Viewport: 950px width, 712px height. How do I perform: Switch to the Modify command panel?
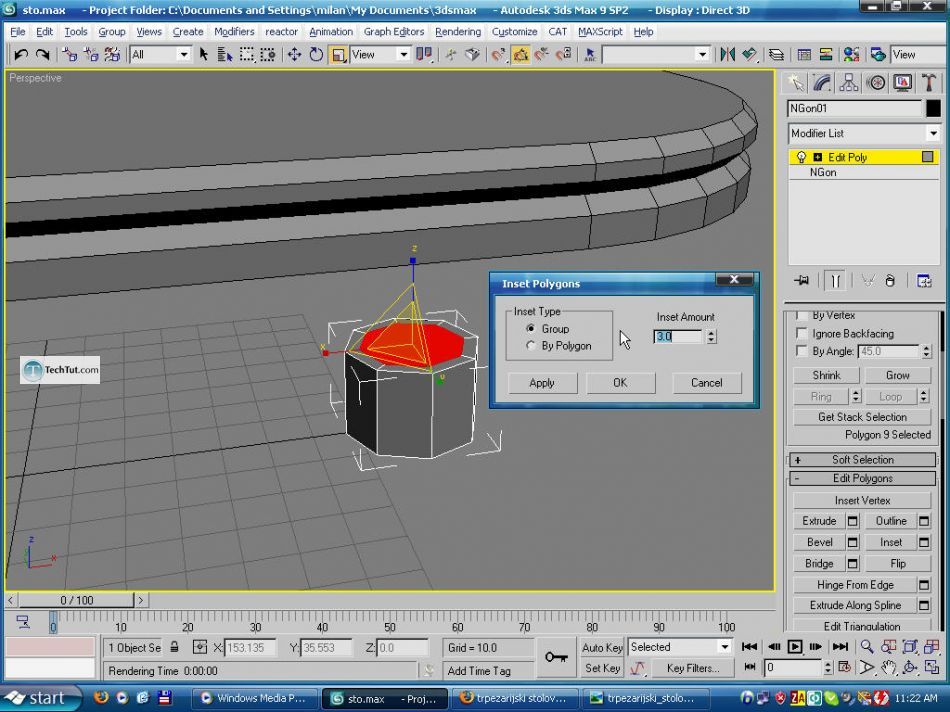pos(822,82)
